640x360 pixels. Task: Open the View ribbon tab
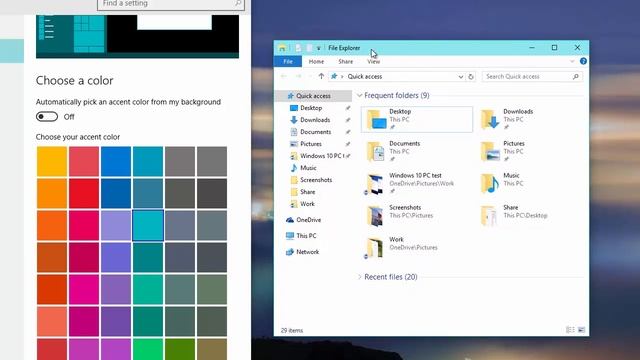point(373,62)
